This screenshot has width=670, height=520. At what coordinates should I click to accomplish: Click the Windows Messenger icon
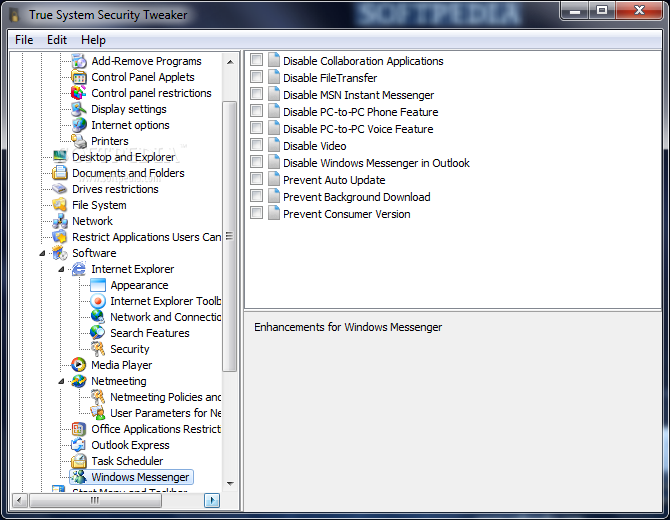(79, 477)
